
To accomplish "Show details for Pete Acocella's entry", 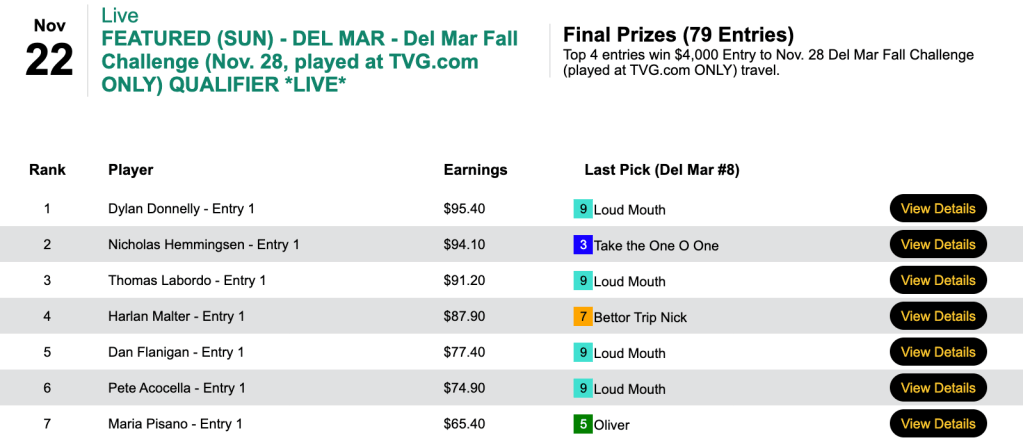I will pyautogui.click(x=937, y=389).
